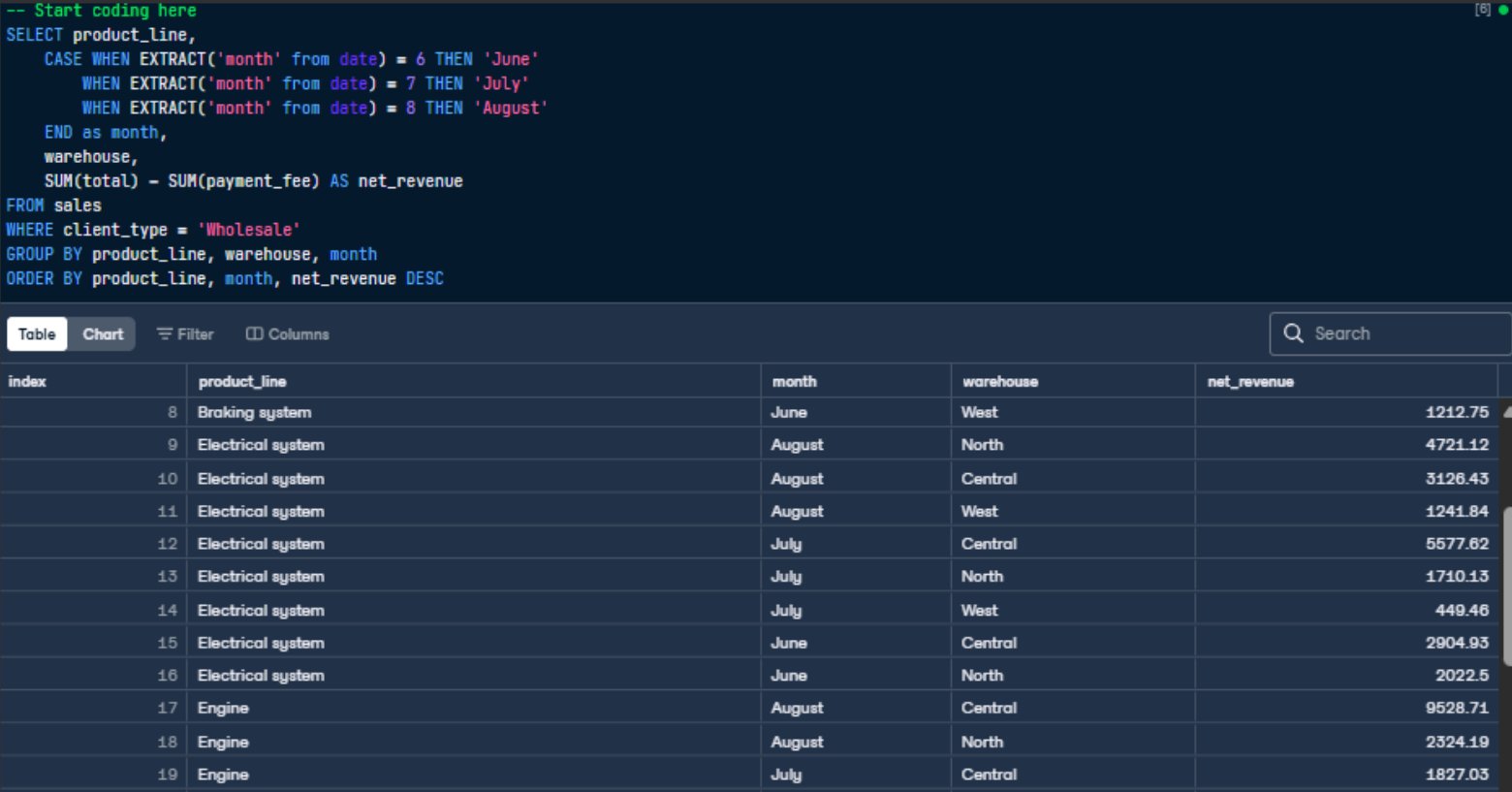Sort by the month column header
Viewport: 1512px width, 792px height.
point(794,381)
